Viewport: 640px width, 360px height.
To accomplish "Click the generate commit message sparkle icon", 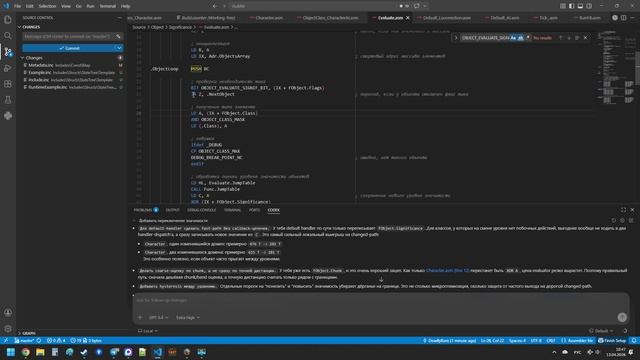I will coord(118,36).
